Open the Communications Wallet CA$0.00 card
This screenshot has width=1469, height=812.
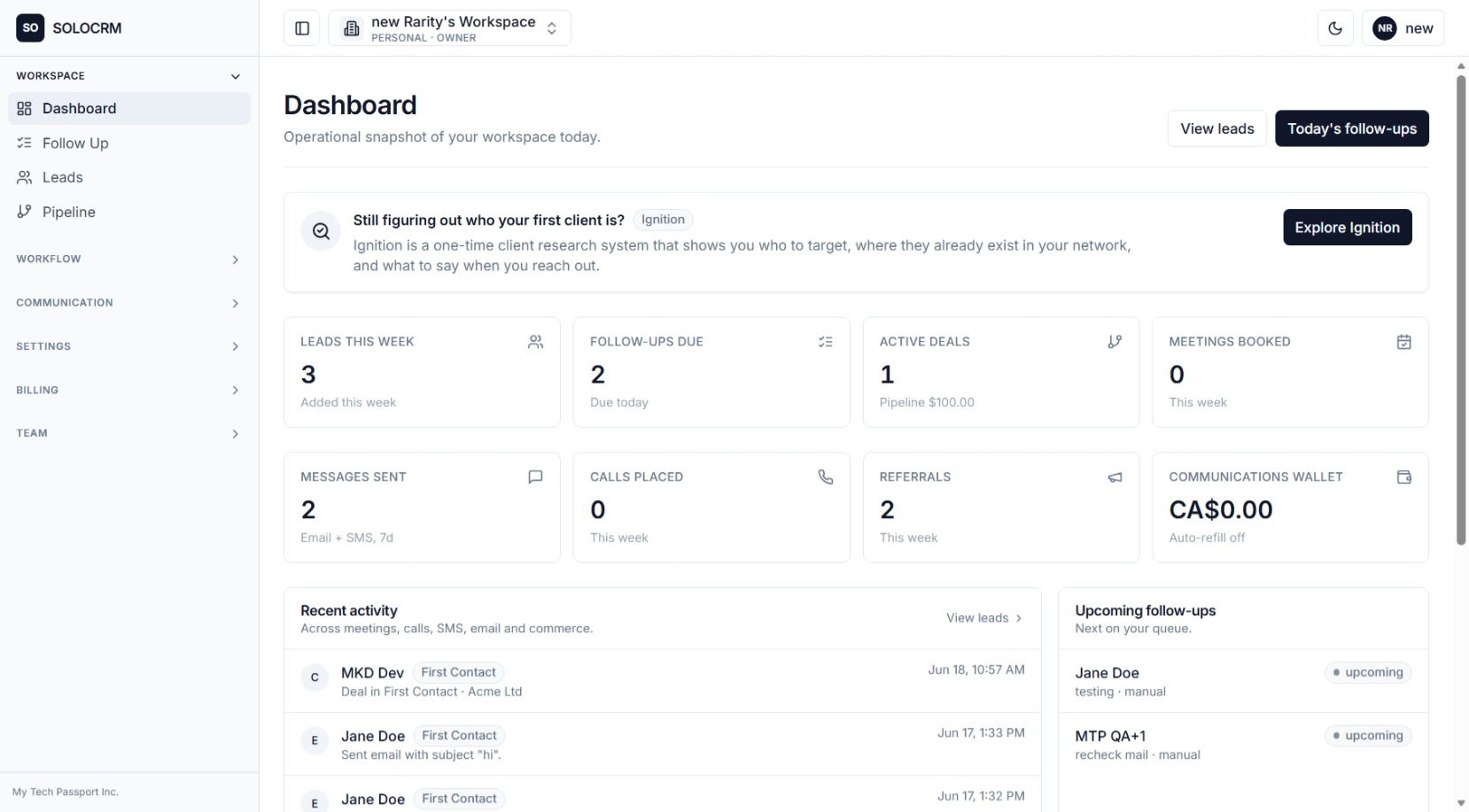(x=1290, y=507)
